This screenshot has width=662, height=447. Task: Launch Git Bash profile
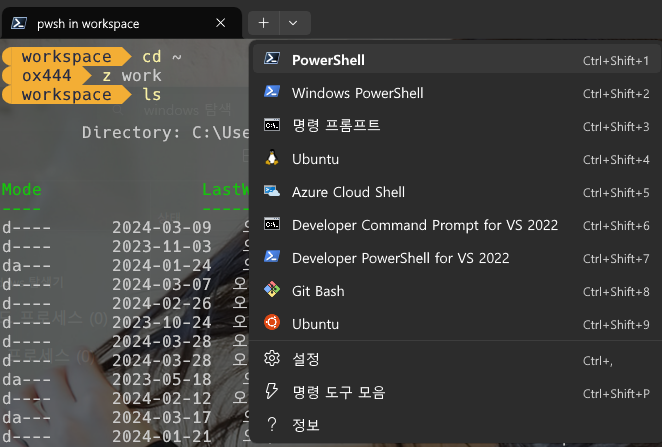point(456,290)
